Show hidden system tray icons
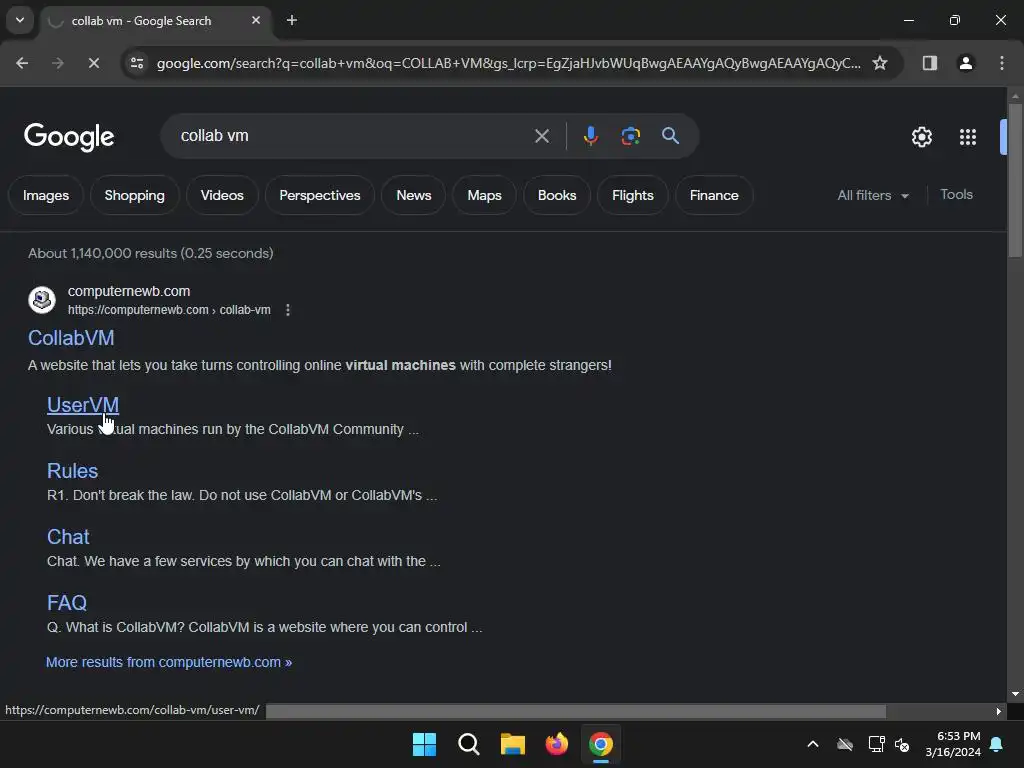 tap(813, 744)
